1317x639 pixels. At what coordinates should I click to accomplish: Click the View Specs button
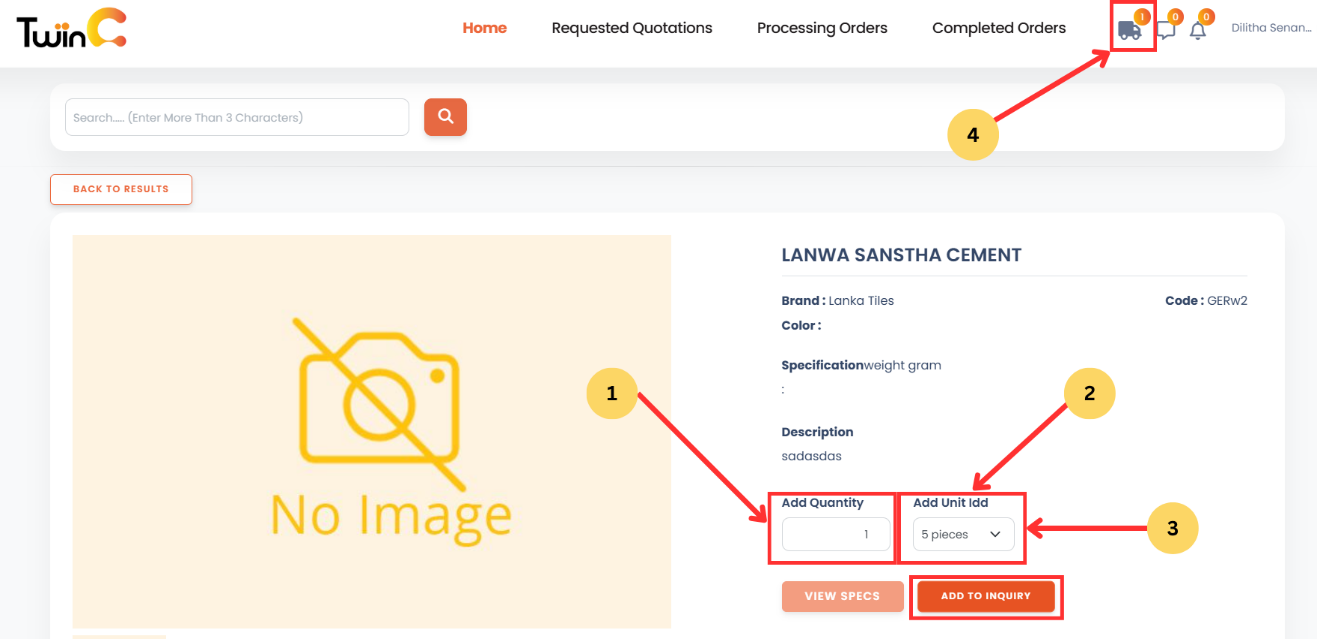tap(842, 596)
